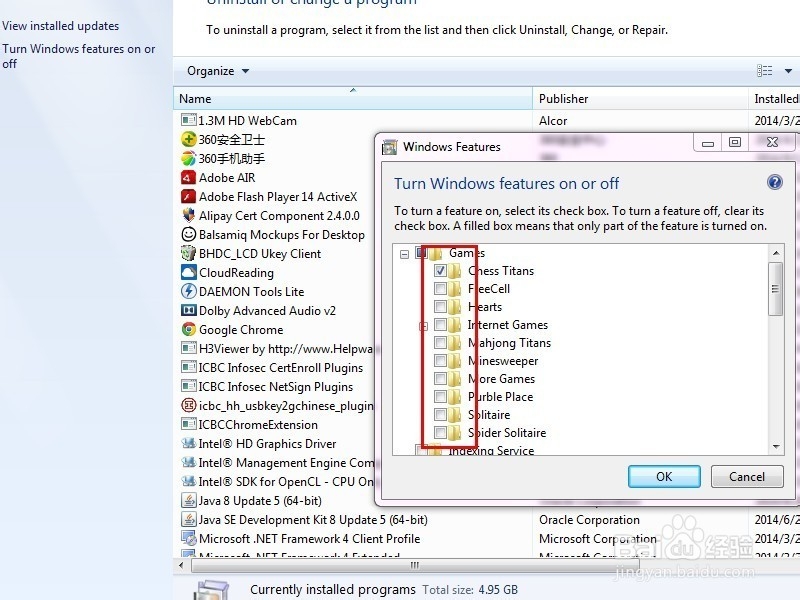Image resolution: width=800 pixels, height=600 pixels.
Task: Check the Internet Games checkbox
Action: coord(440,324)
